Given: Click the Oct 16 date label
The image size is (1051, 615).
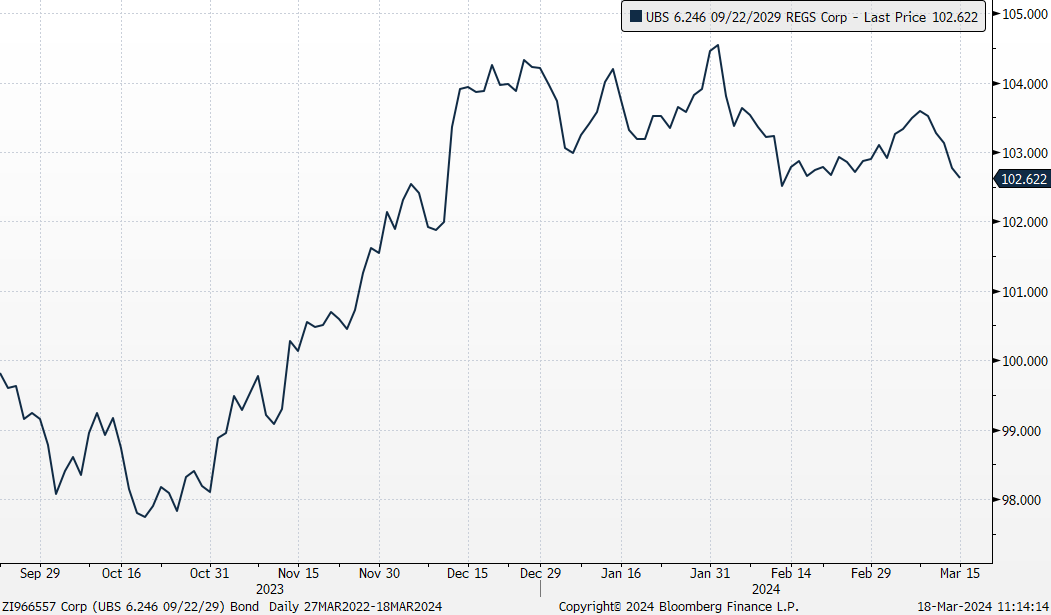Looking at the screenshot, I should click(121, 573).
